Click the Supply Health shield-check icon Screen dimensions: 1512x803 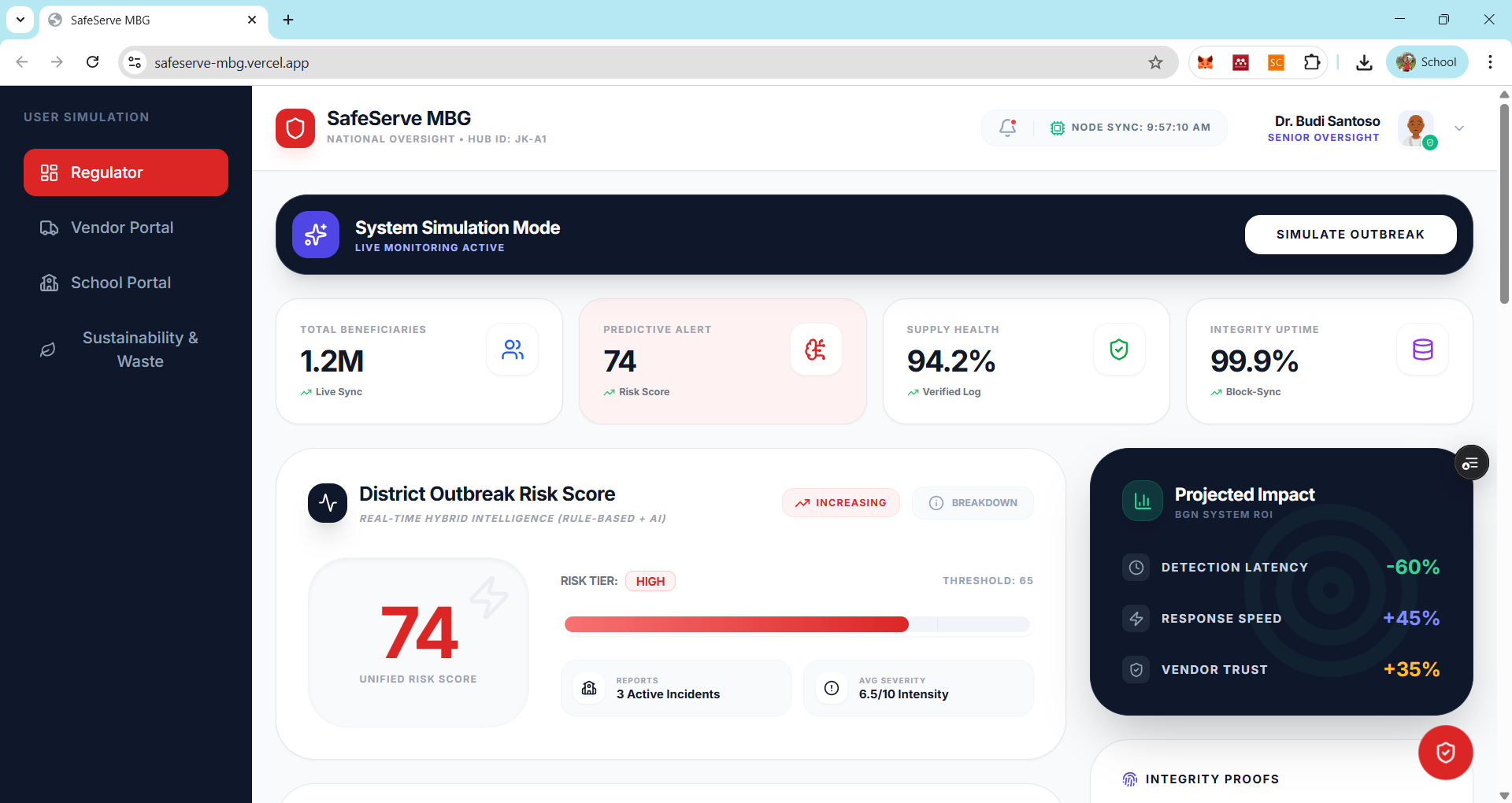(x=1119, y=350)
